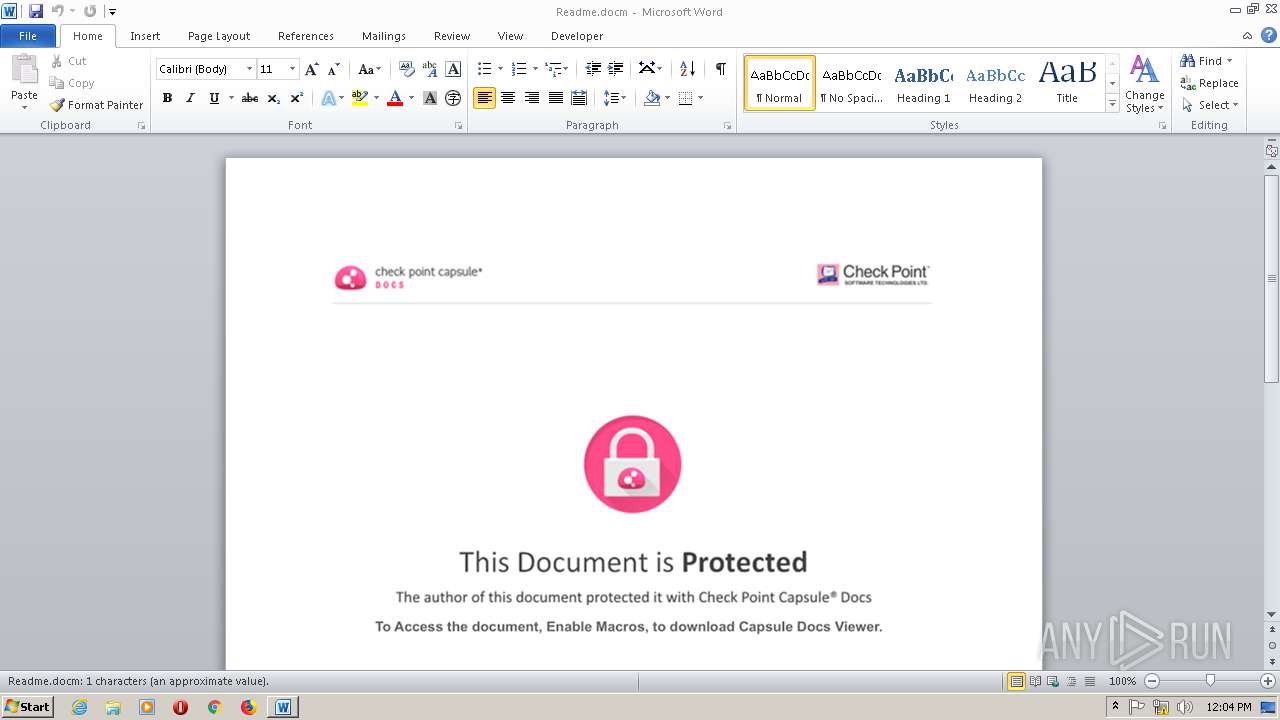This screenshot has width=1280, height=720.
Task: Click the Shrink Font icon
Action: pyautogui.click(x=334, y=69)
